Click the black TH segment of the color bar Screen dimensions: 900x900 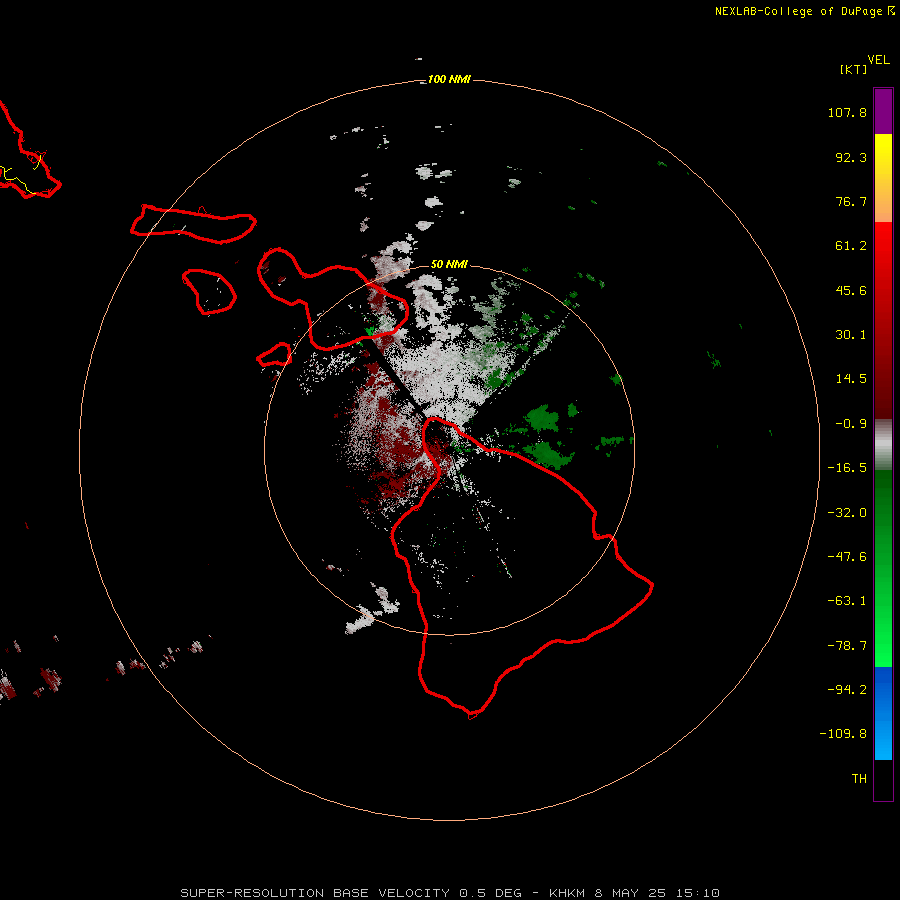(x=883, y=779)
